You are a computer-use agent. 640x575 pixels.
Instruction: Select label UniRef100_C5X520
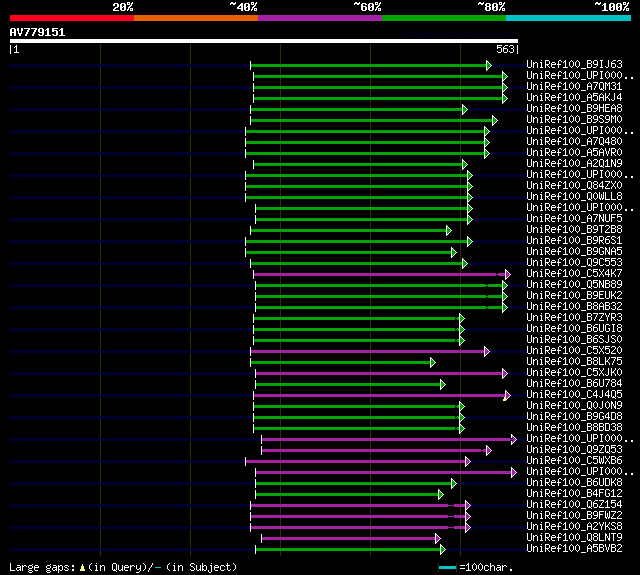(x=574, y=351)
